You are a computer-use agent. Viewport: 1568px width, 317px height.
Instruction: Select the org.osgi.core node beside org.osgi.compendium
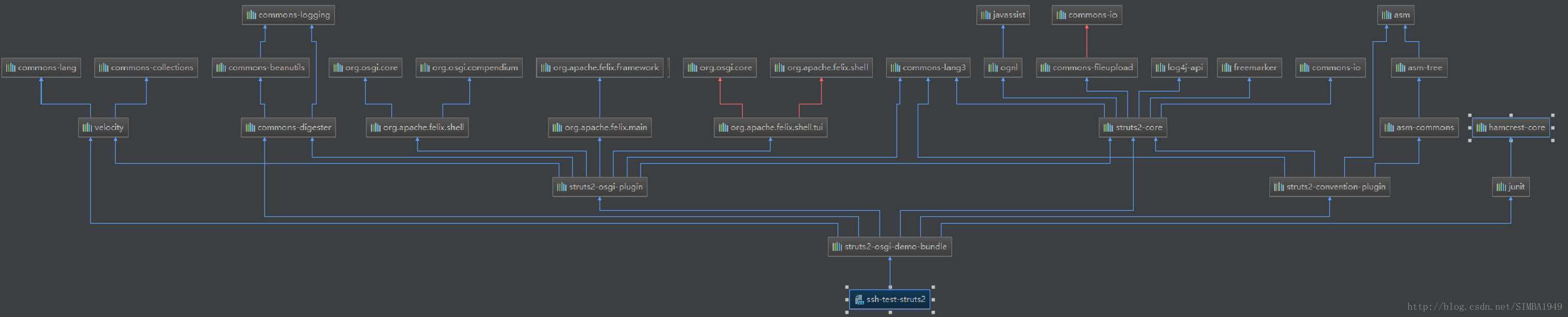point(365,68)
